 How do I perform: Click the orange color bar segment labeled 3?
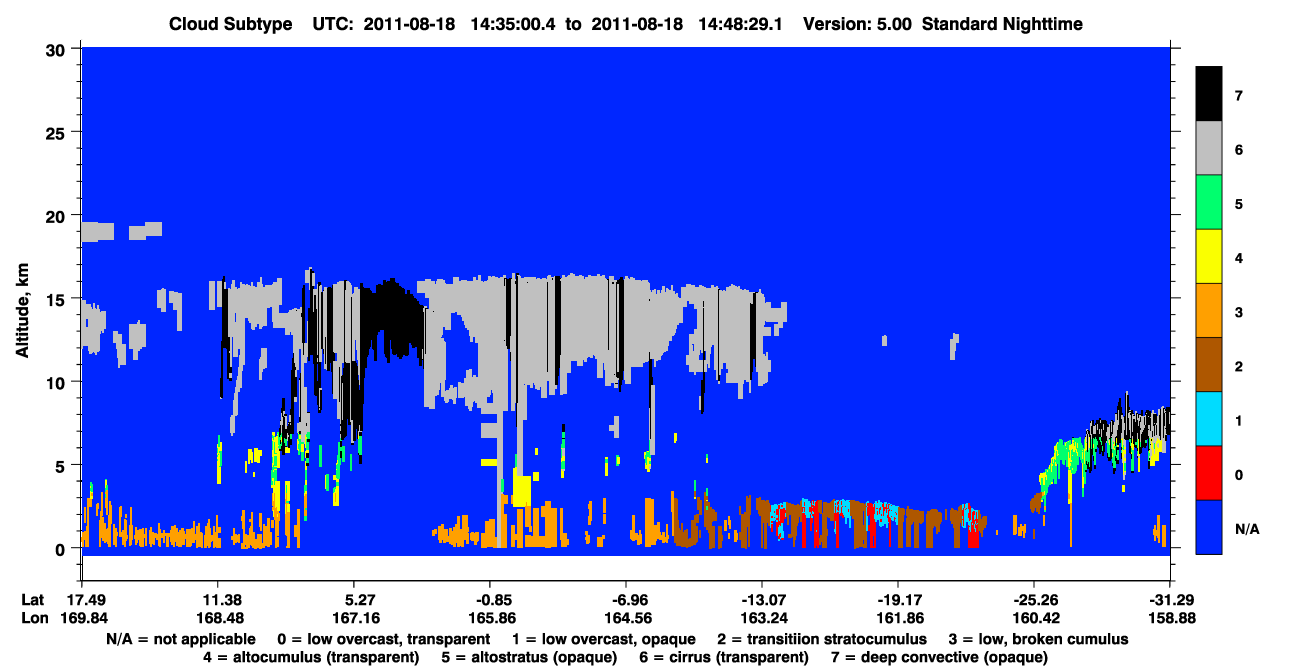point(1209,310)
